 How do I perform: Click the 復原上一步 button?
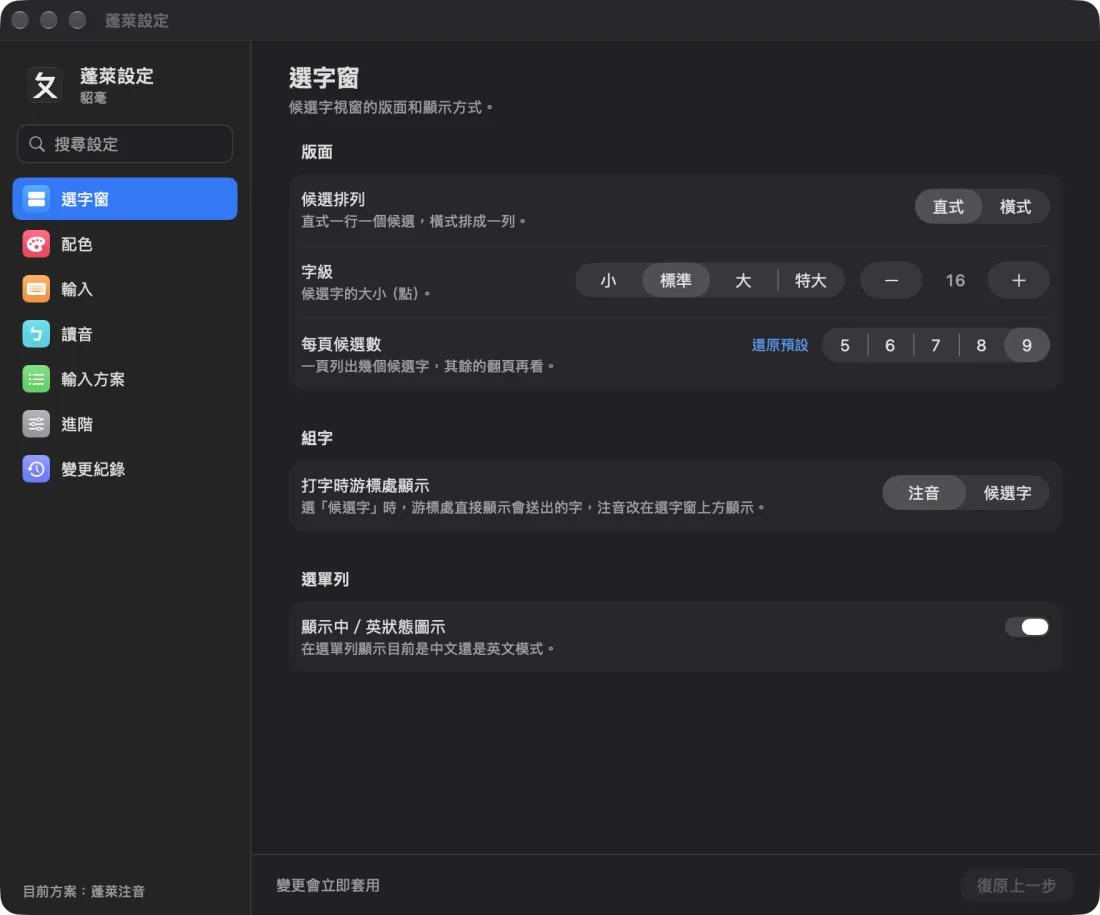pyautogui.click(x=1017, y=886)
